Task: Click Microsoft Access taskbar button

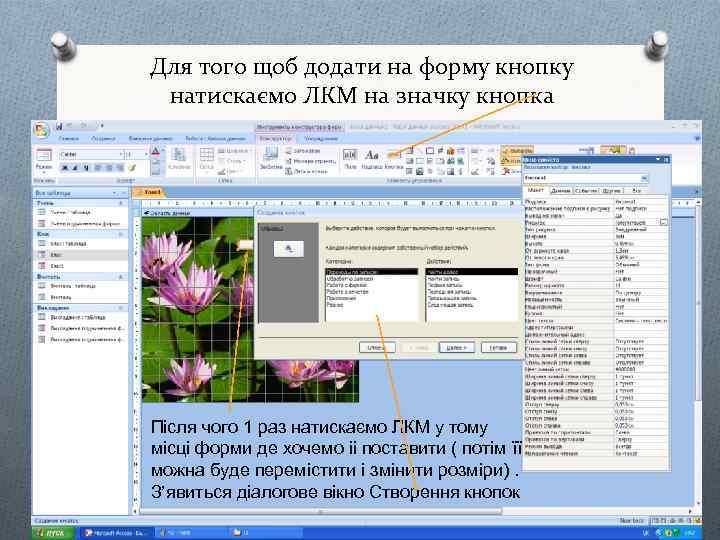Action: [x=117, y=533]
